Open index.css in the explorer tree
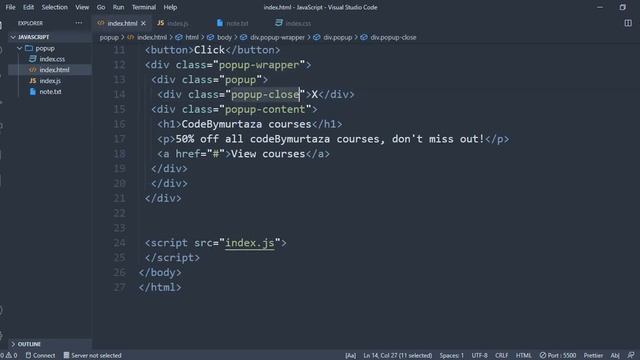The height and width of the screenshot is (360, 640). click(x=52, y=59)
